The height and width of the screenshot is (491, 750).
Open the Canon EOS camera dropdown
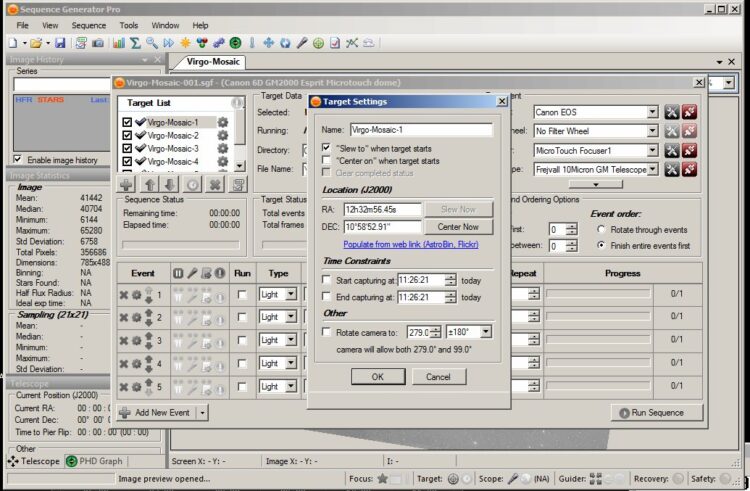(652, 112)
